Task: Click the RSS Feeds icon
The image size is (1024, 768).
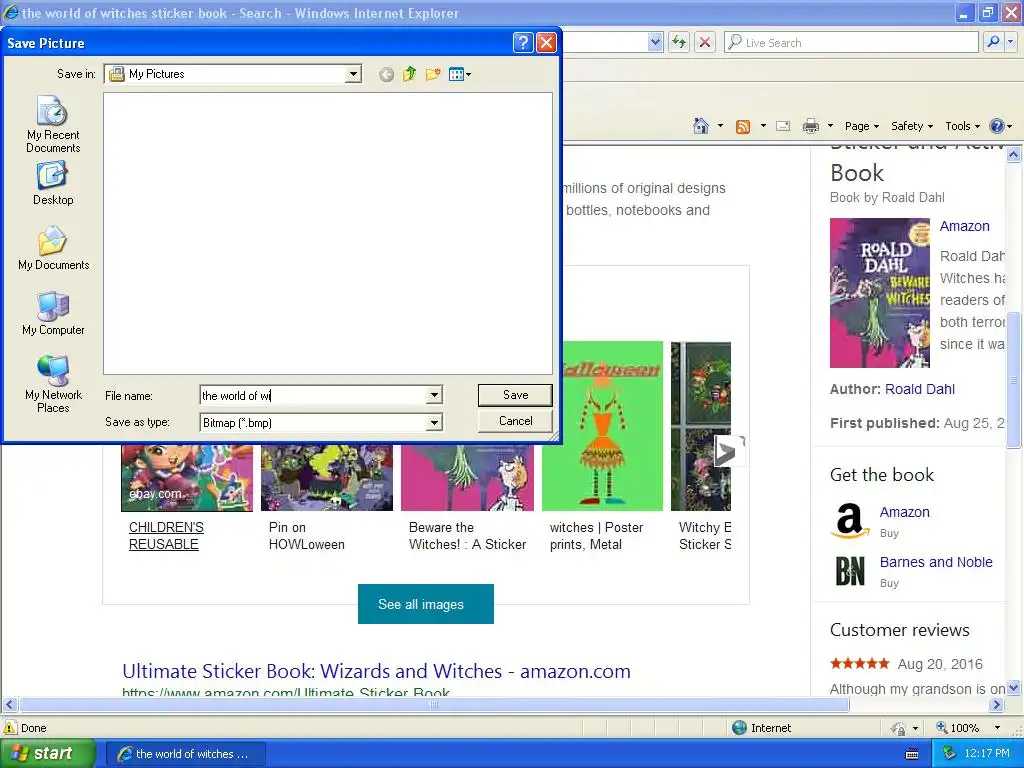Action: [x=743, y=127]
